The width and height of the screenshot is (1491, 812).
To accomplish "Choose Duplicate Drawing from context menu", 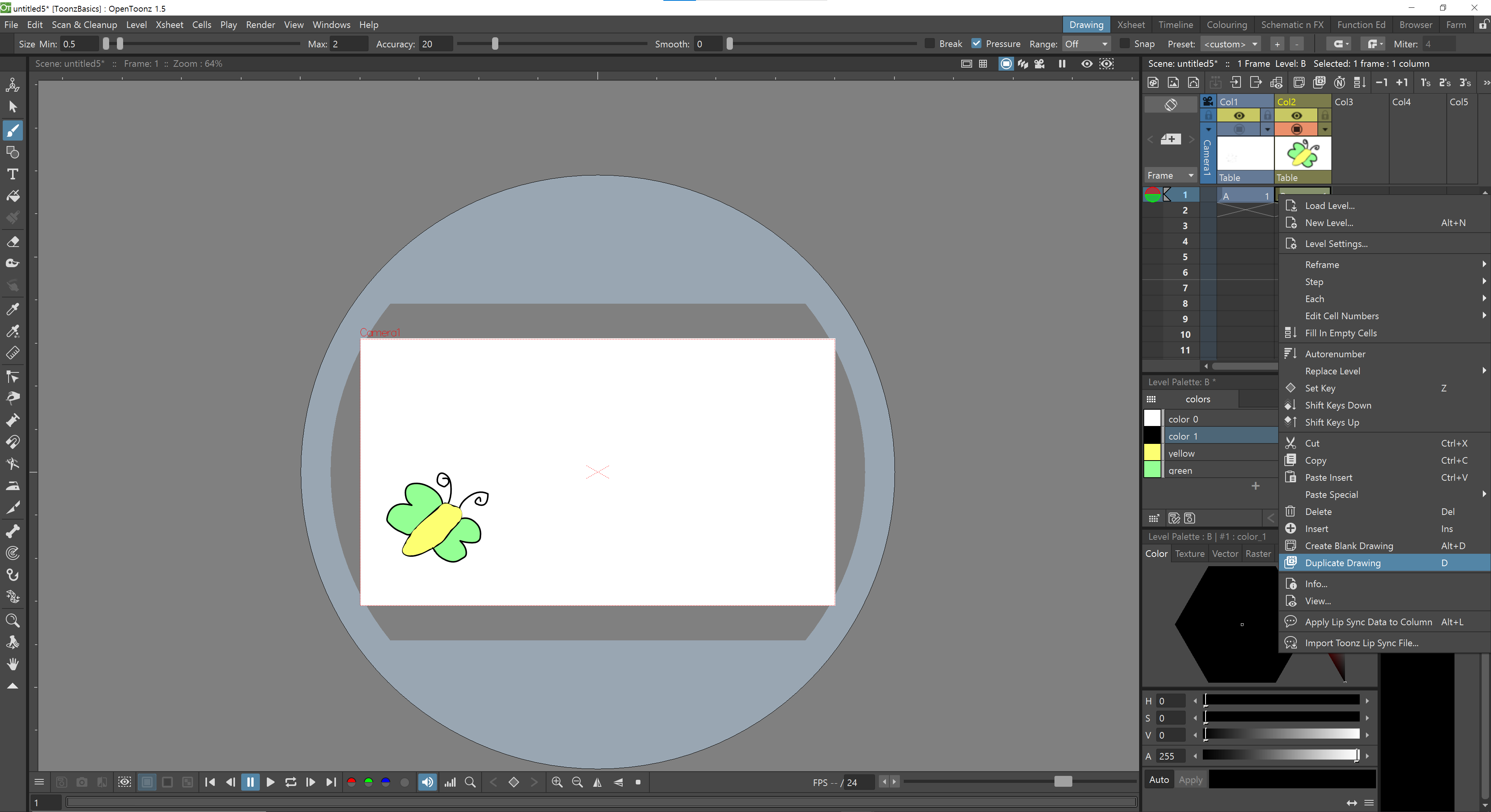I will coord(1384,563).
